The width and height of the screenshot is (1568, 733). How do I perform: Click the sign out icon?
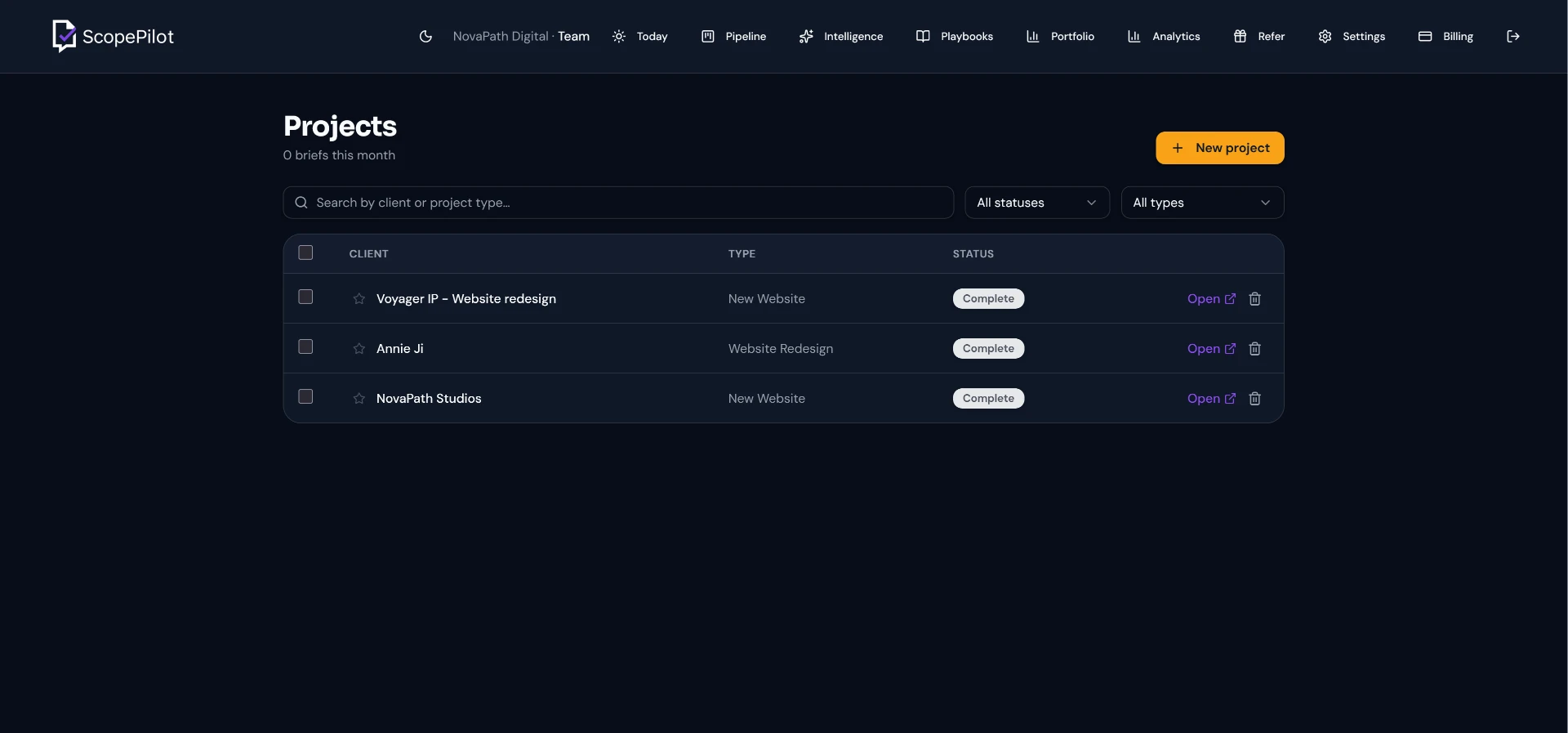click(x=1513, y=36)
